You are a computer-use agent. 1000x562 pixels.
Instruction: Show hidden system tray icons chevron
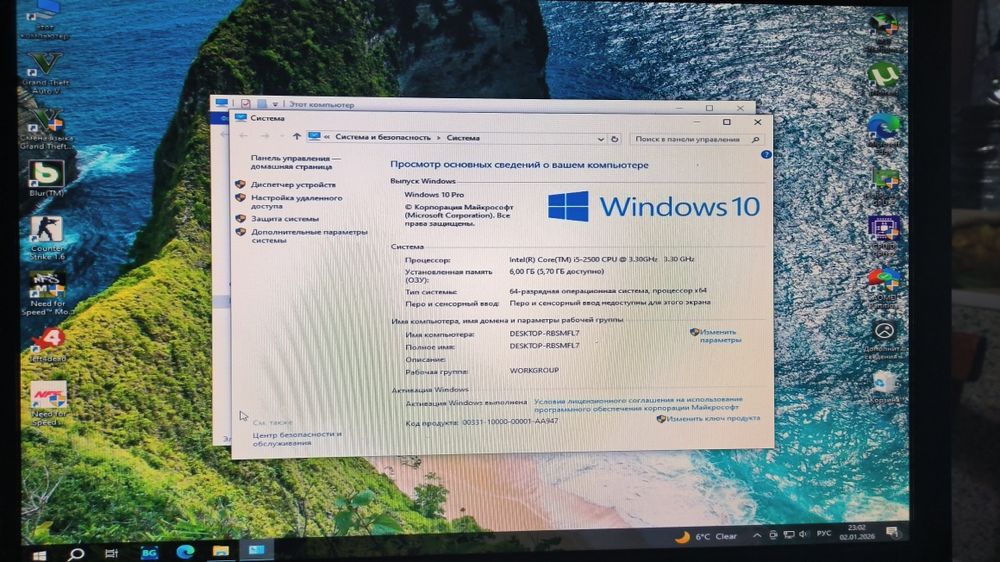click(x=756, y=535)
